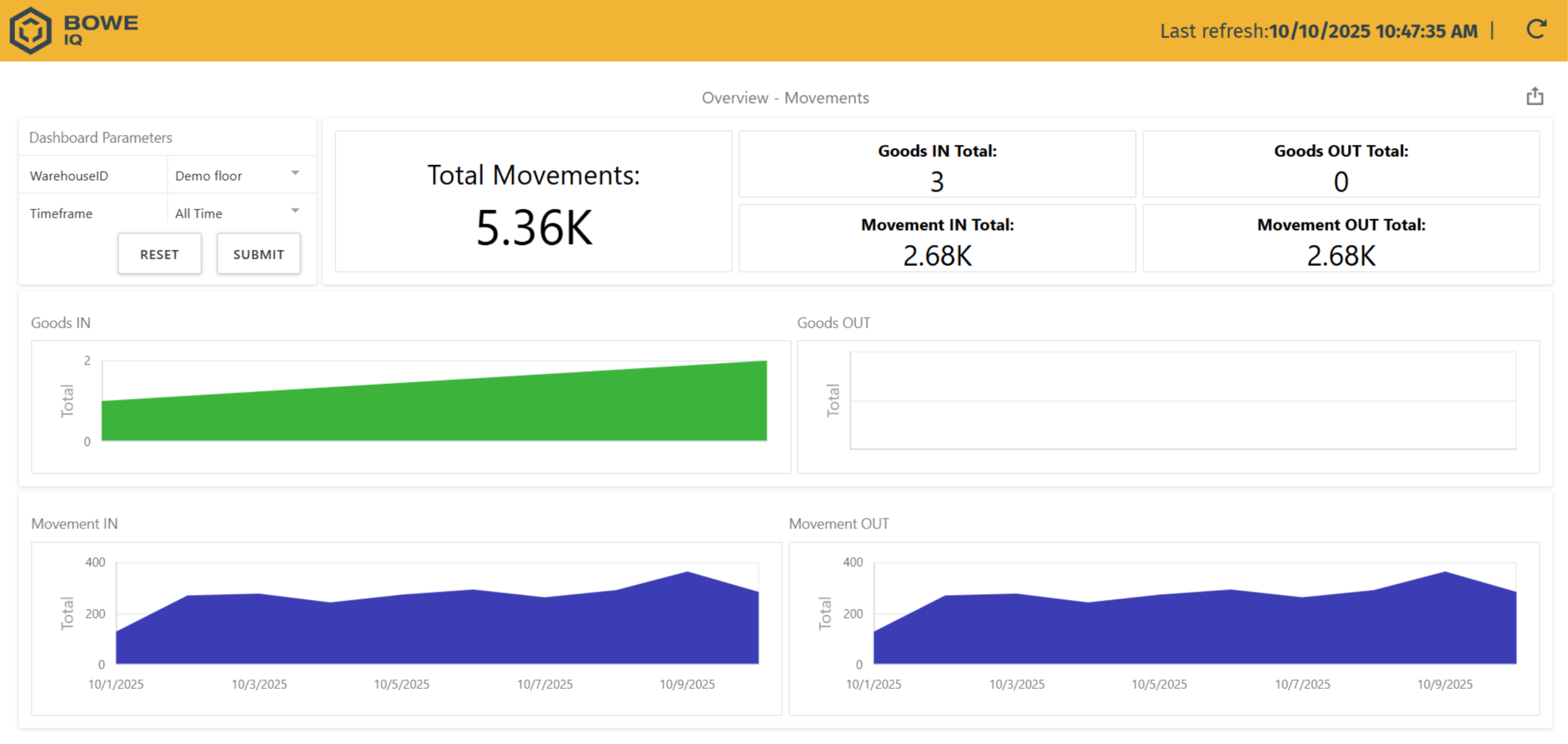This screenshot has width=1568, height=744.
Task: Select the Goods OUT Total card
Action: tap(1340, 164)
